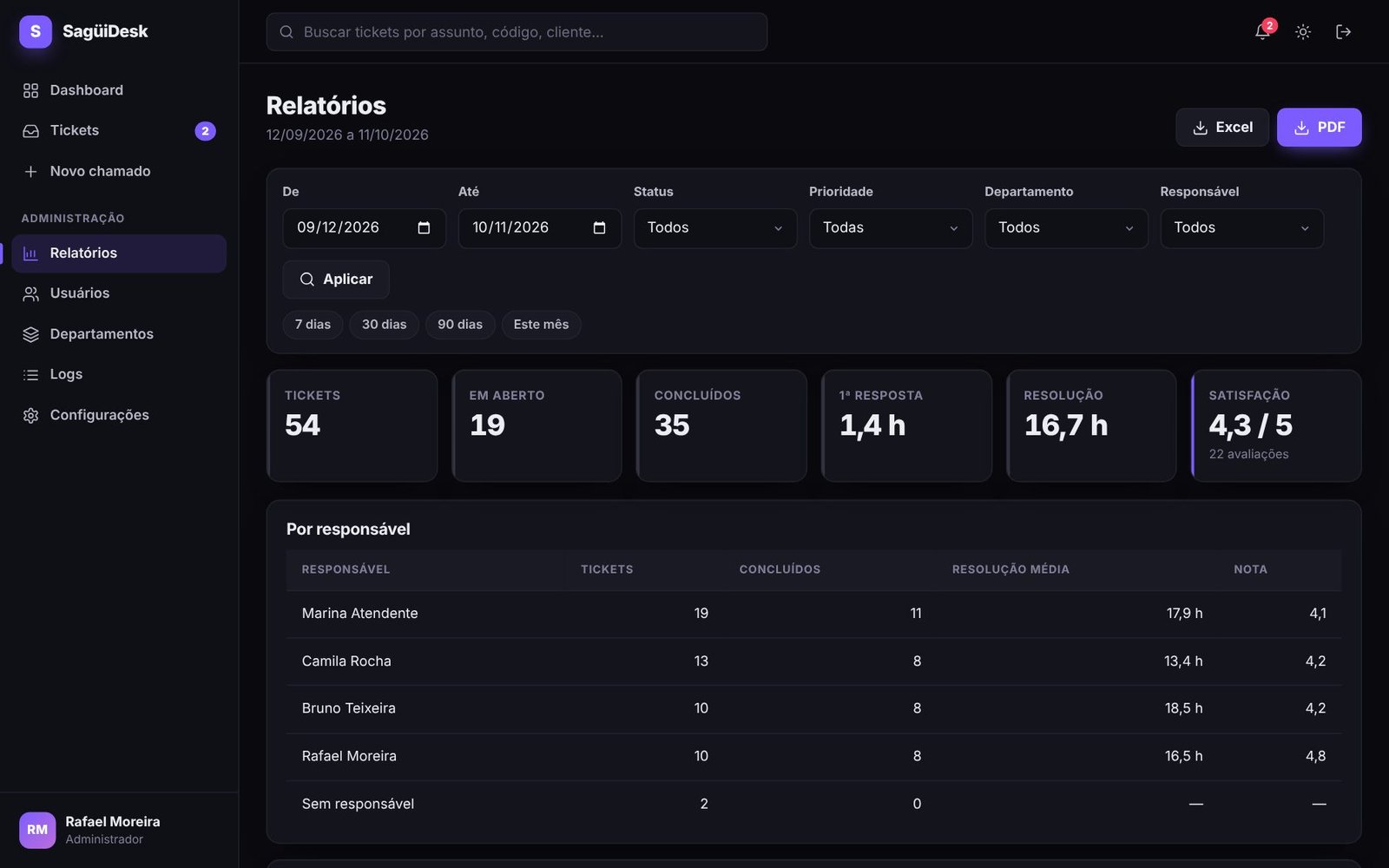Click the Marina Atendente row name

click(359, 614)
